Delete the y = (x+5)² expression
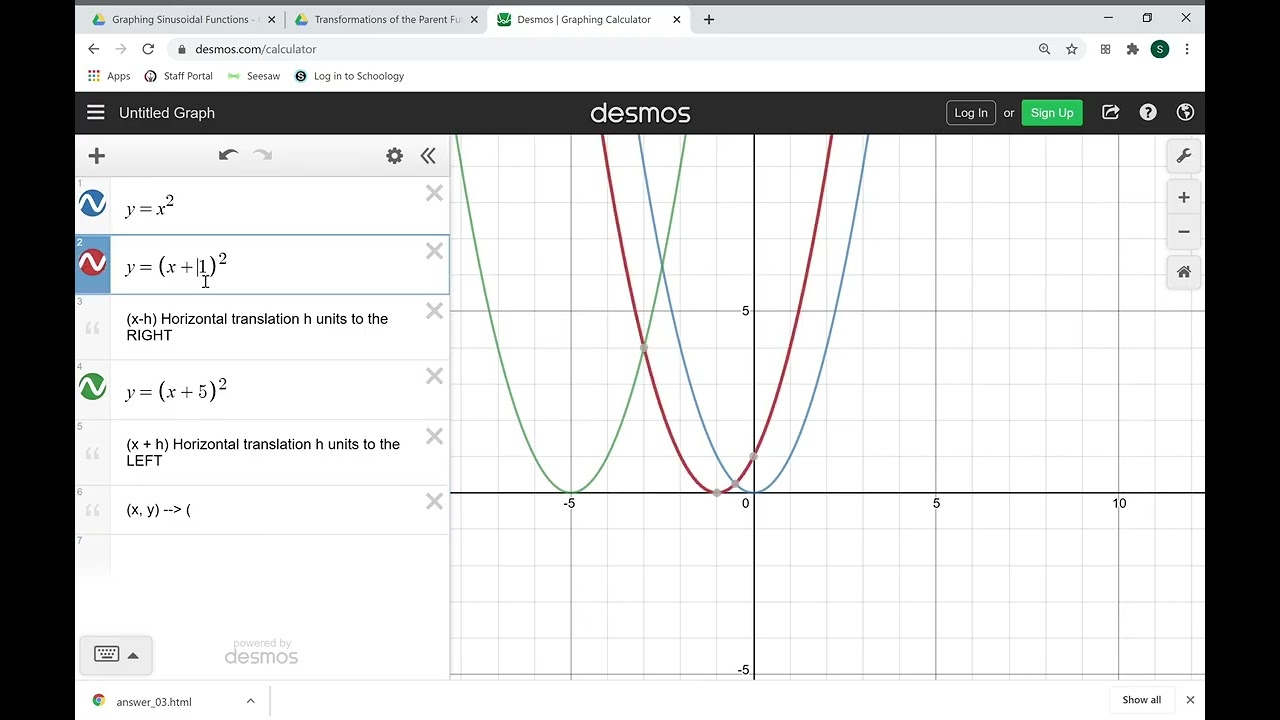Screen dimensions: 1280x720 click(434, 376)
